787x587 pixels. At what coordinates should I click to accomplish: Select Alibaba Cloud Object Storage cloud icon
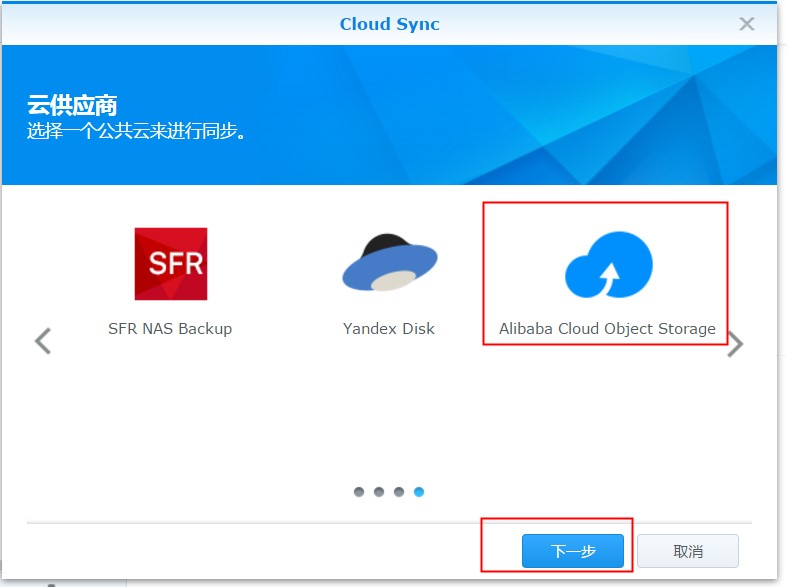click(x=608, y=264)
